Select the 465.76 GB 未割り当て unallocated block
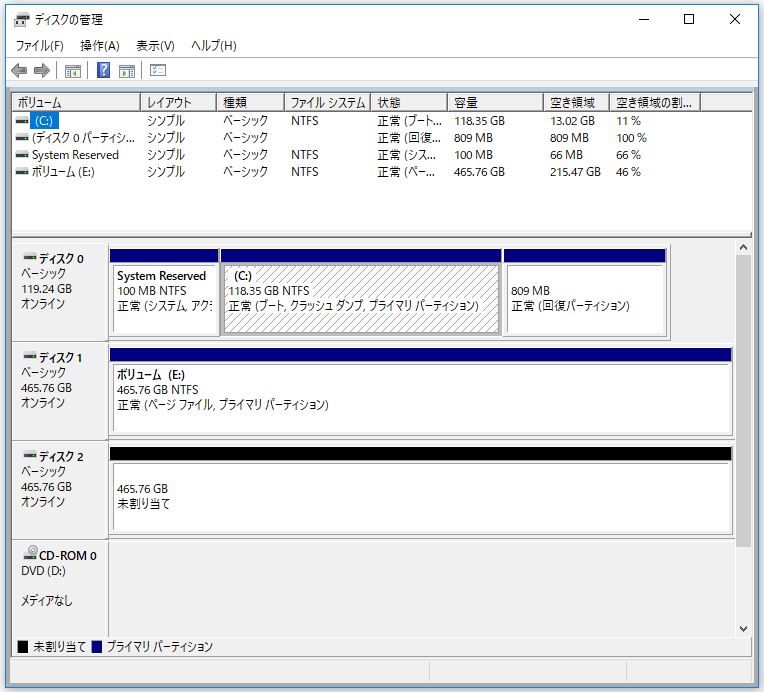 pos(421,490)
